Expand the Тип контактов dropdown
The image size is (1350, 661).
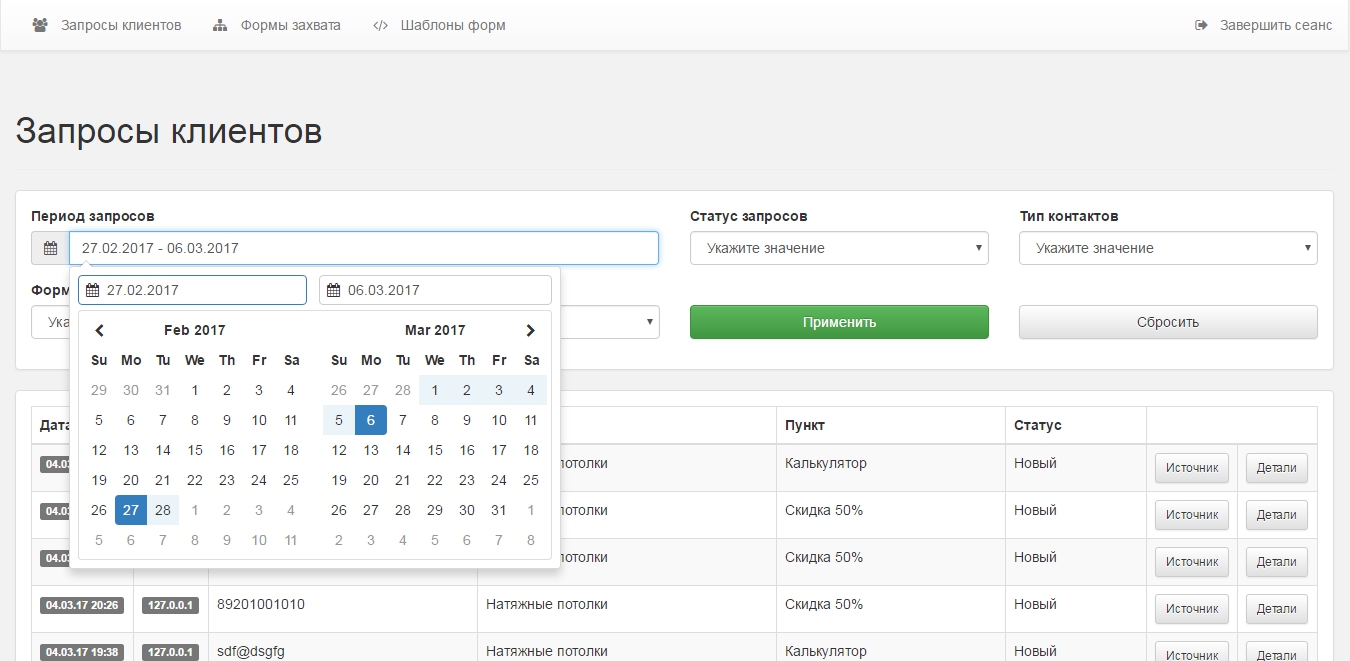pyautogui.click(x=1168, y=248)
